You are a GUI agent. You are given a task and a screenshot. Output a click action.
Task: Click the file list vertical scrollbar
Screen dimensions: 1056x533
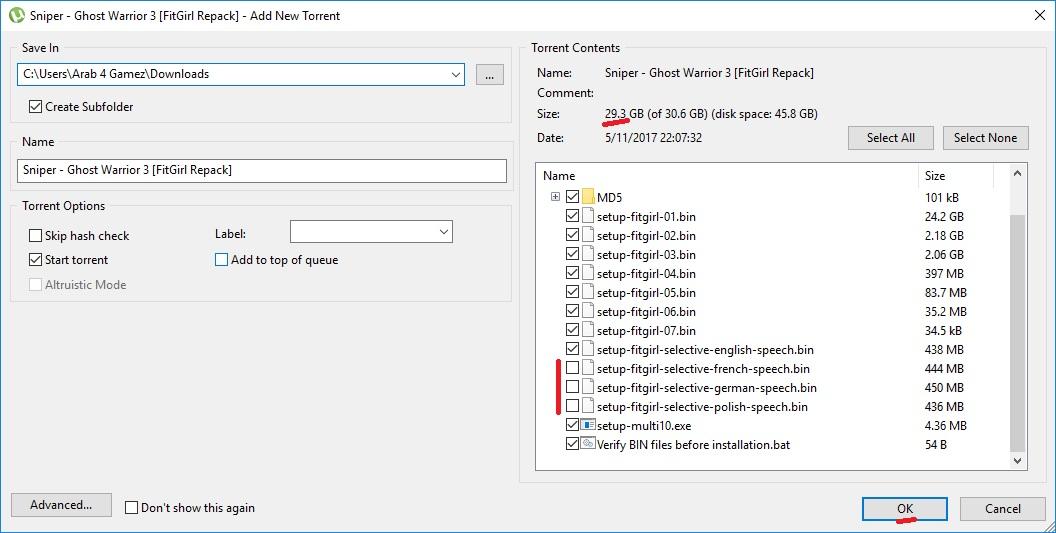tap(1018, 330)
